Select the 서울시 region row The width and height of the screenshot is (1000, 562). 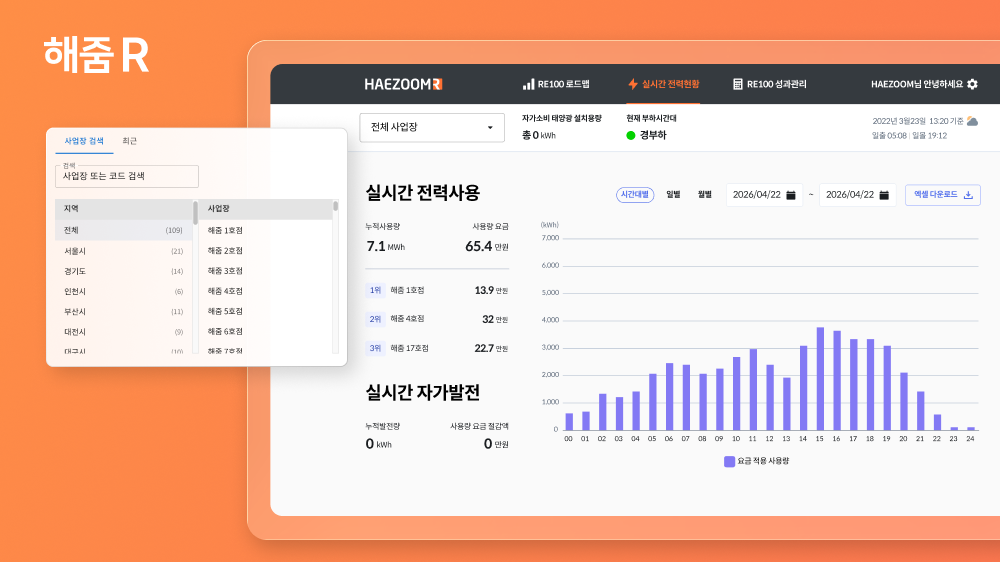pos(124,251)
